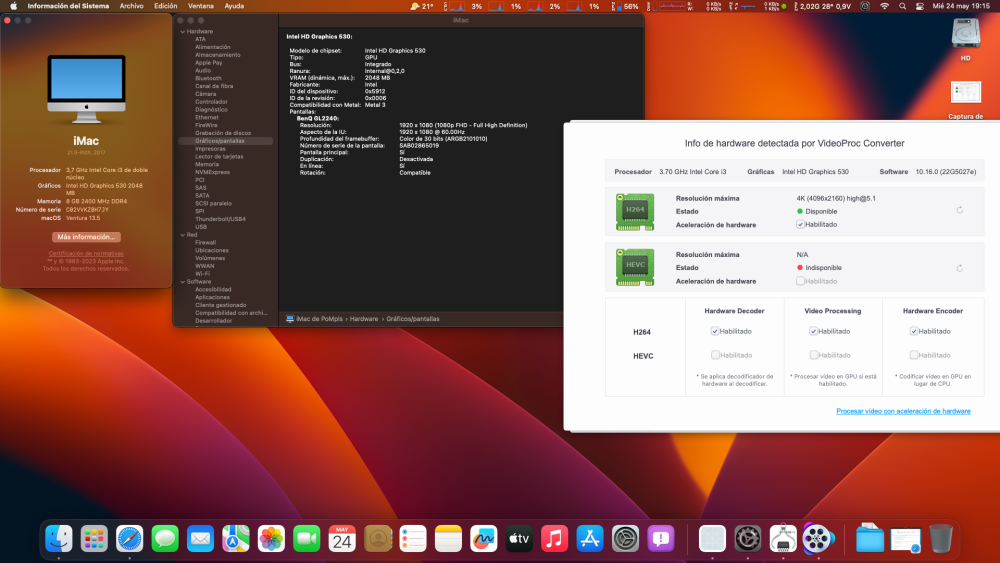Viewport: 1000px width, 563px height.
Task: Collapse the Hardware section in sidebar
Action: click(183, 31)
